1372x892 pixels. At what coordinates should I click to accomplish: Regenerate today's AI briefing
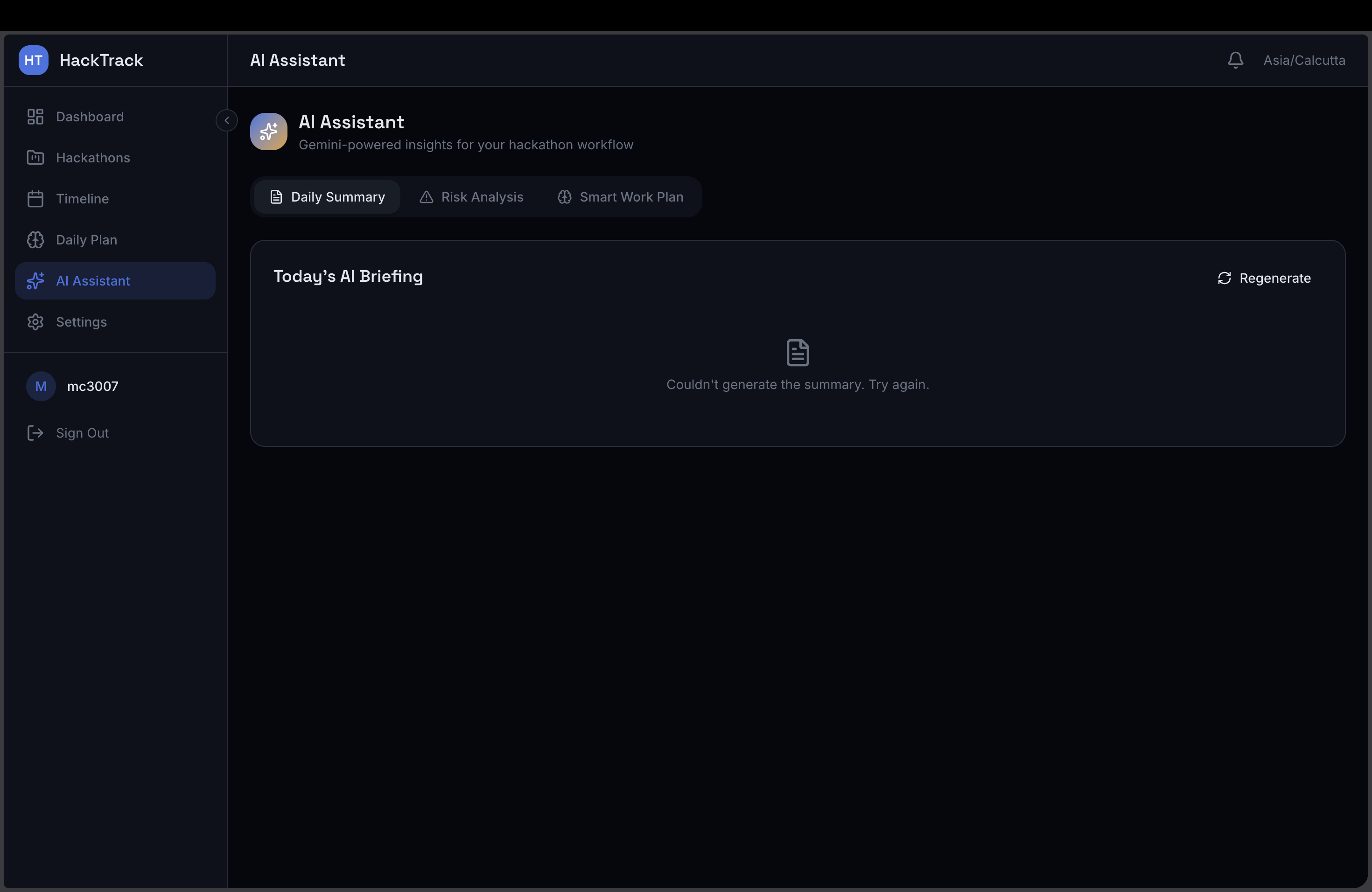click(1264, 279)
